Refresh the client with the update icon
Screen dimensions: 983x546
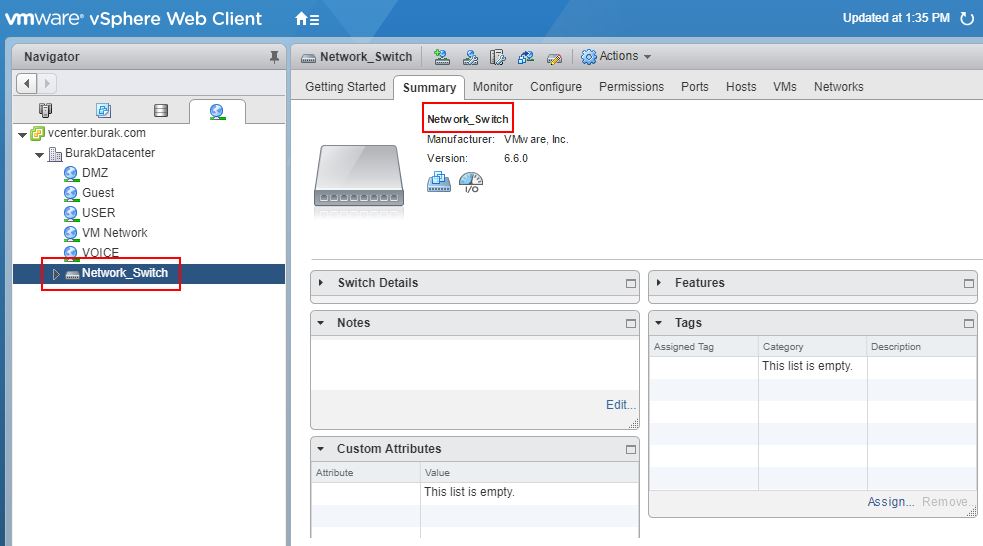(x=967, y=18)
